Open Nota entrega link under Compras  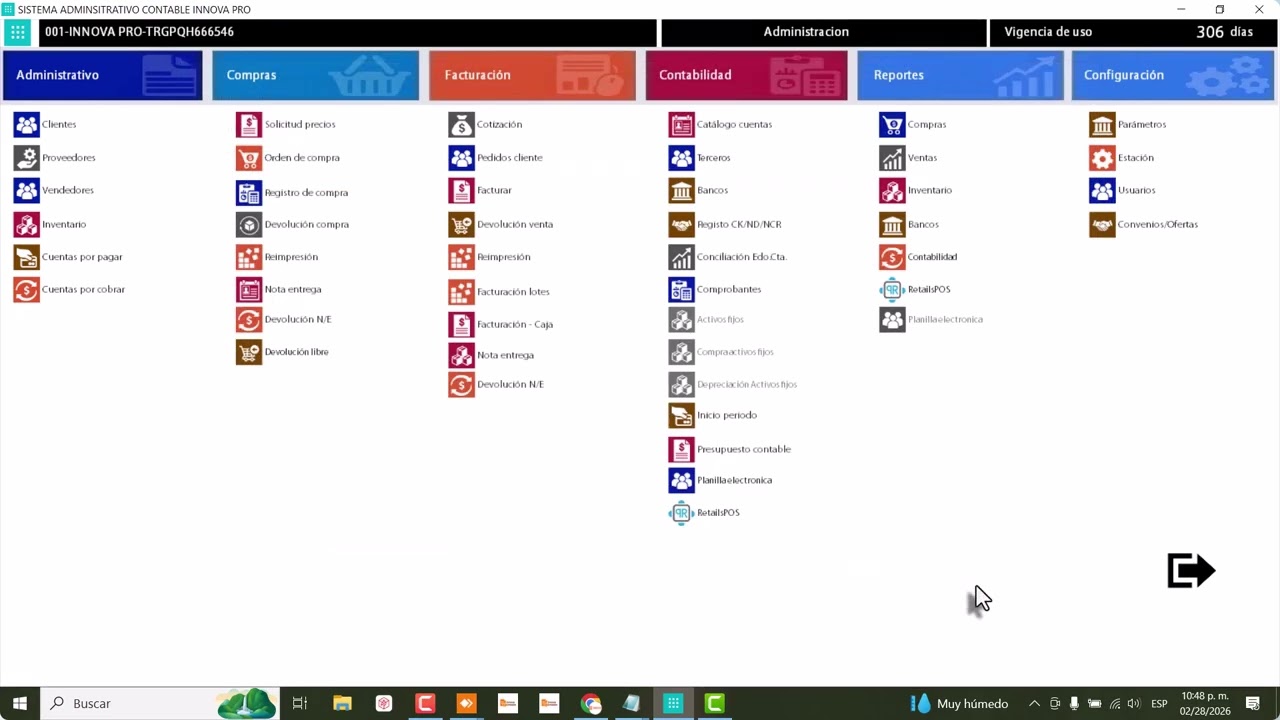point(293,289)
